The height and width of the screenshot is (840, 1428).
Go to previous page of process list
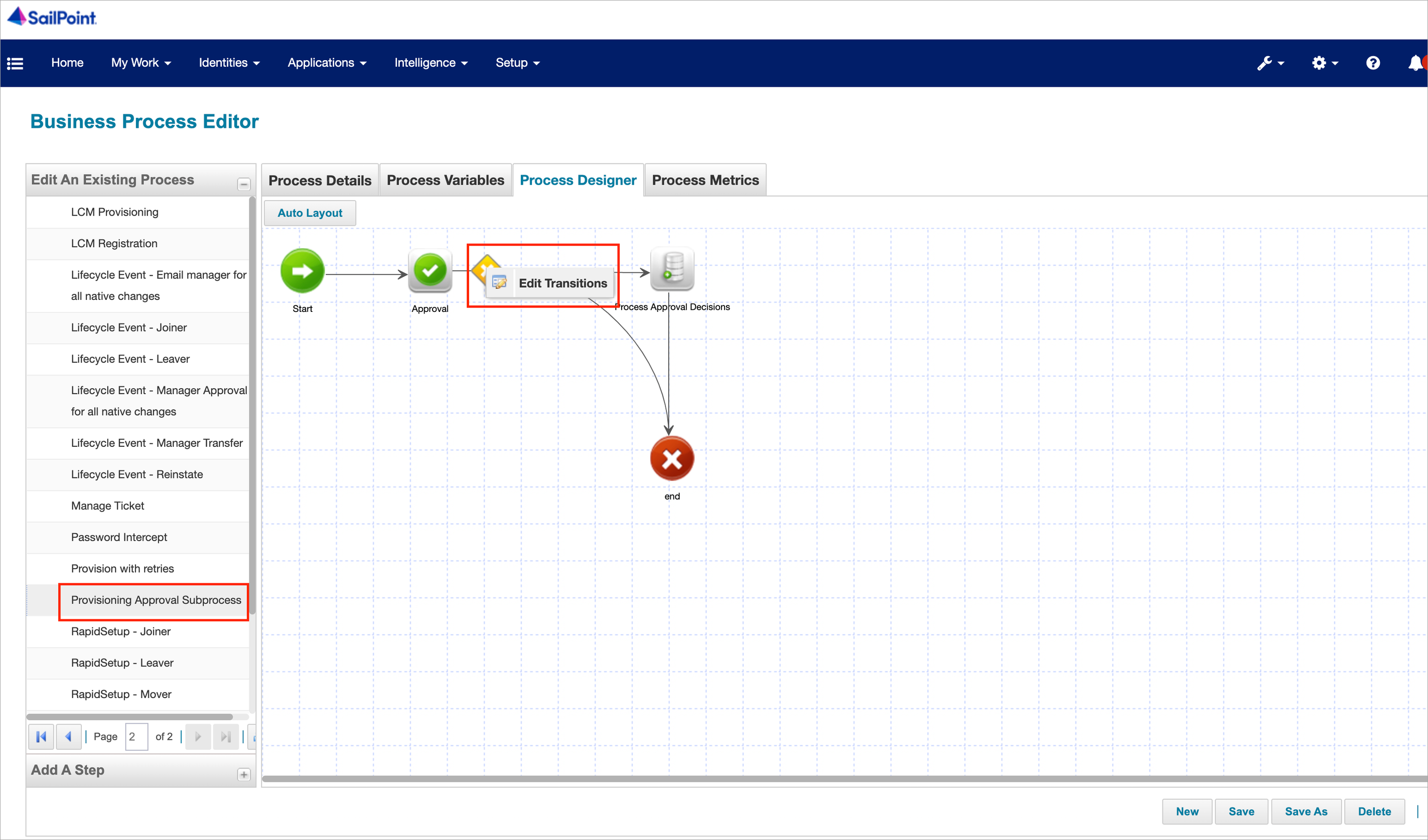[69, 736]
